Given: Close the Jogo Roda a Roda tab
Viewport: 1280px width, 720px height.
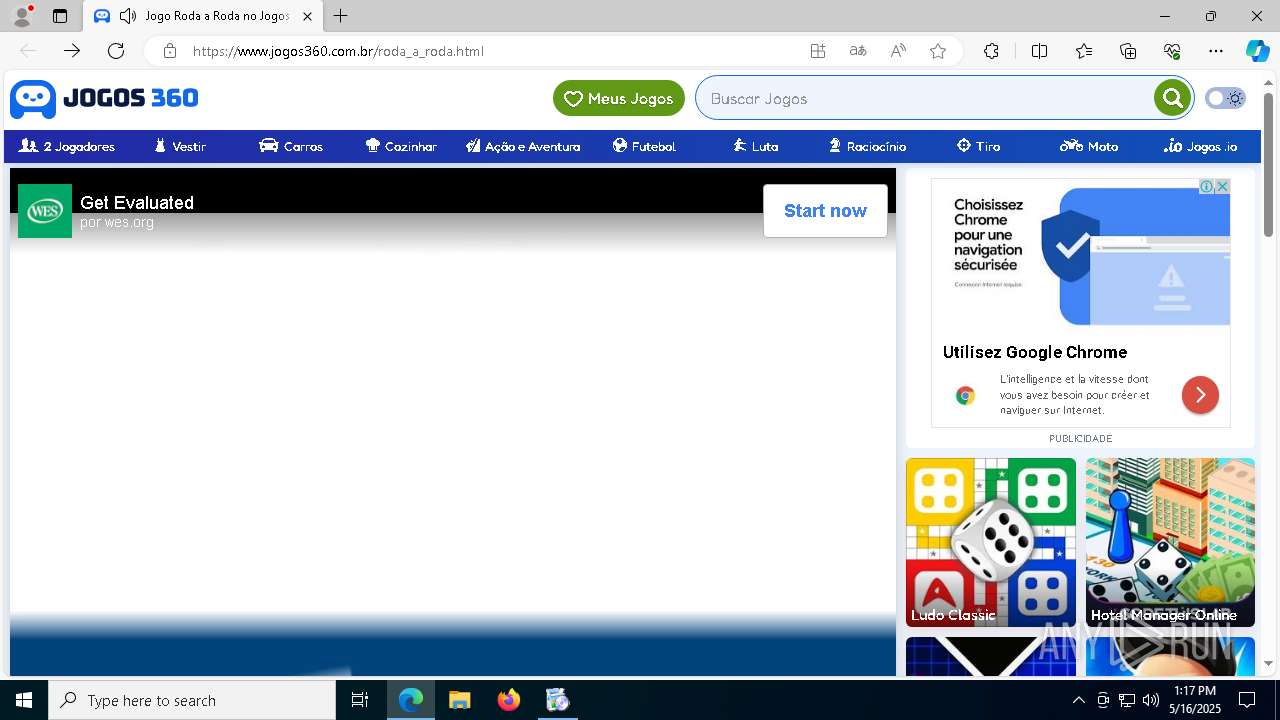Looking at the screenshot, I should pyautogui.click(x=307, y=16).
